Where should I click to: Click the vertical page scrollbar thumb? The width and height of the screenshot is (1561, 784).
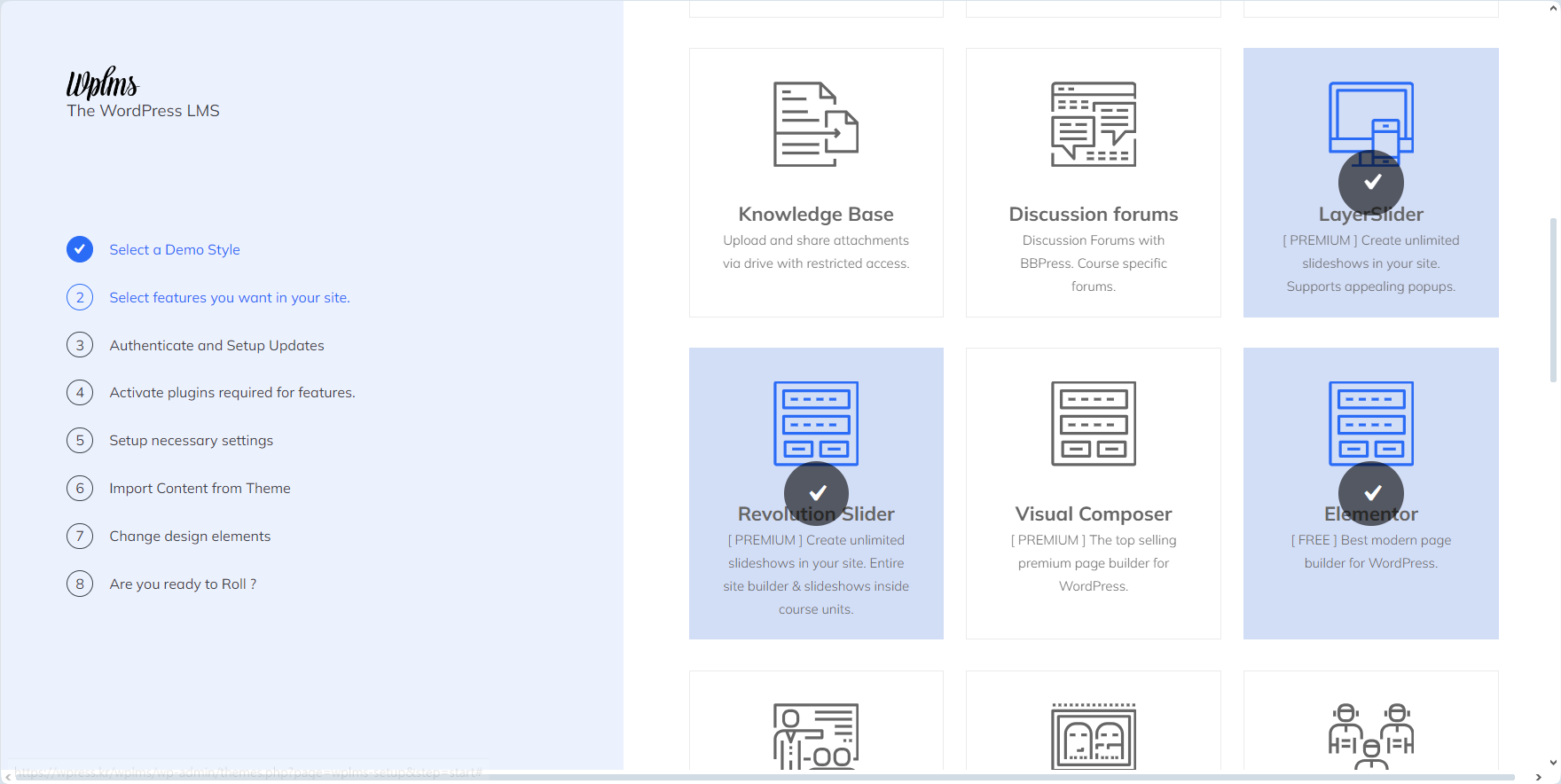1553,300
